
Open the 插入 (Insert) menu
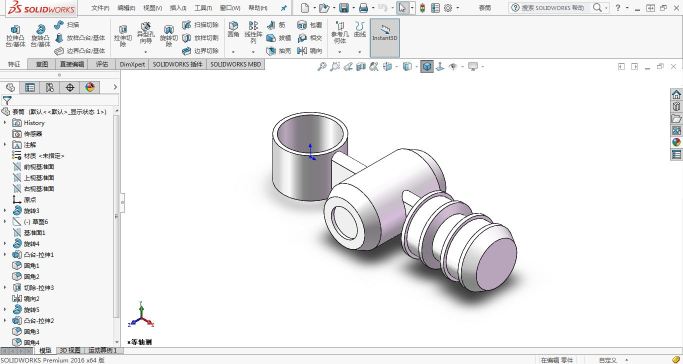pyautogui.click(x=178, y=8)
